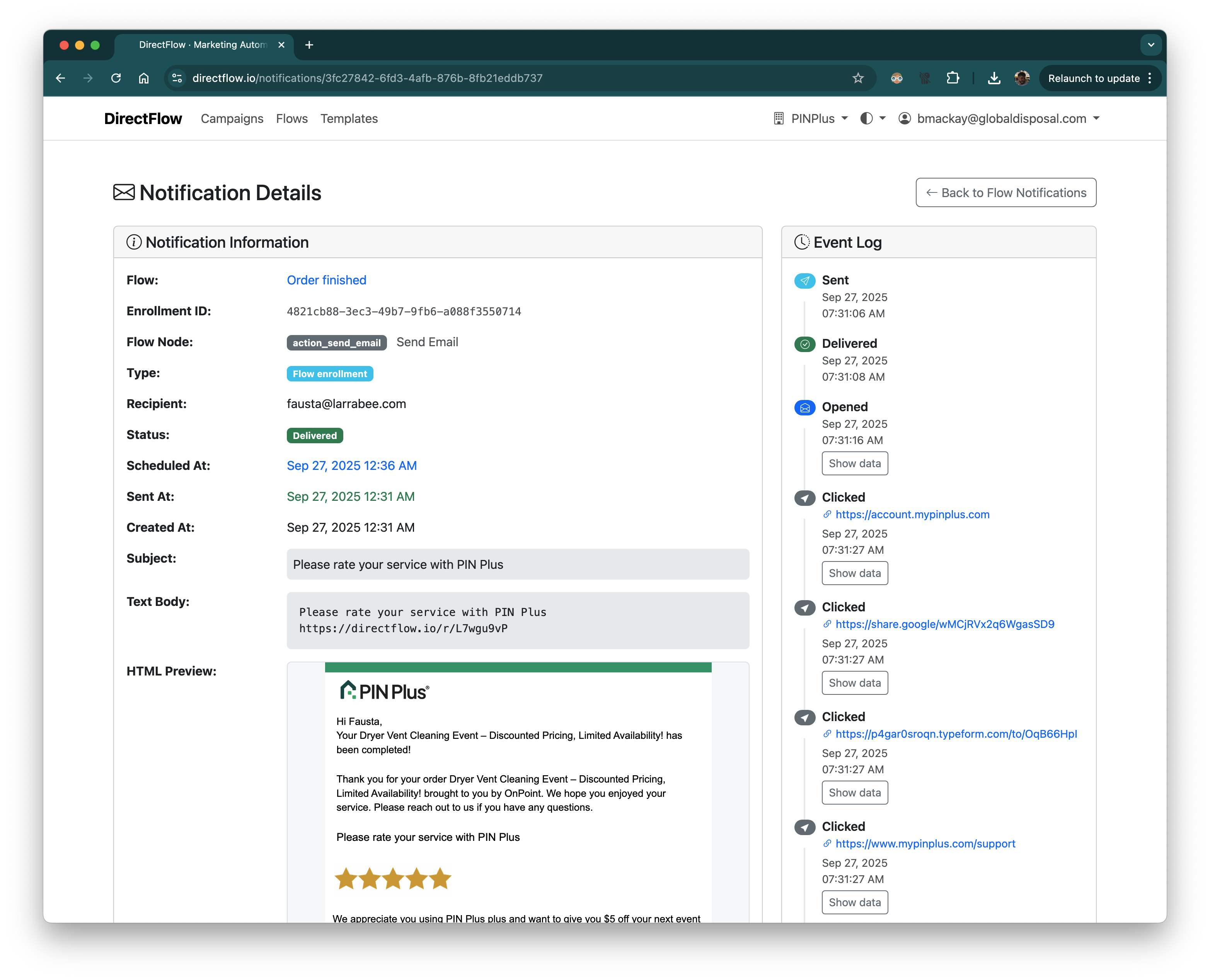Click the Opened event envelope icon

804,408
